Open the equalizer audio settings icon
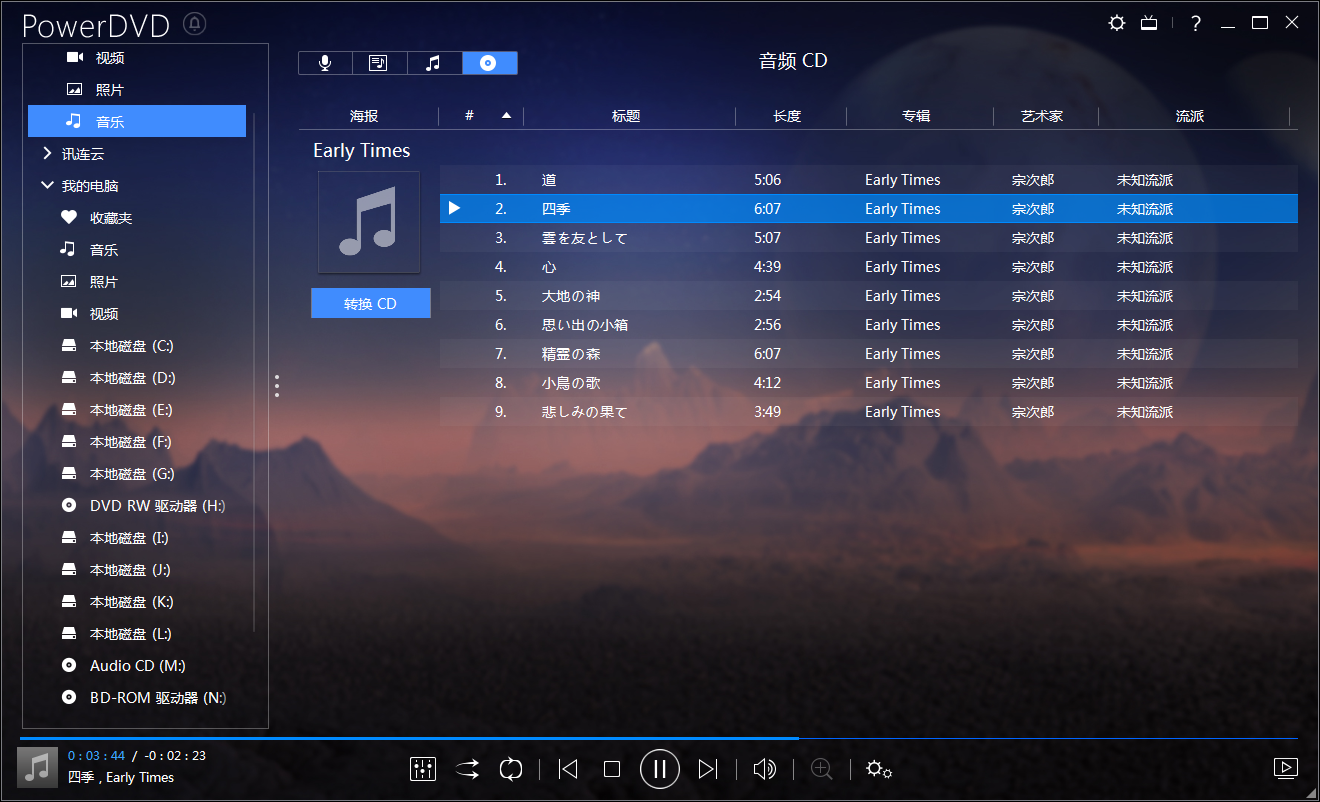Image resolution: width=1320 pixels, height=802 pixels. pos(423,769)
